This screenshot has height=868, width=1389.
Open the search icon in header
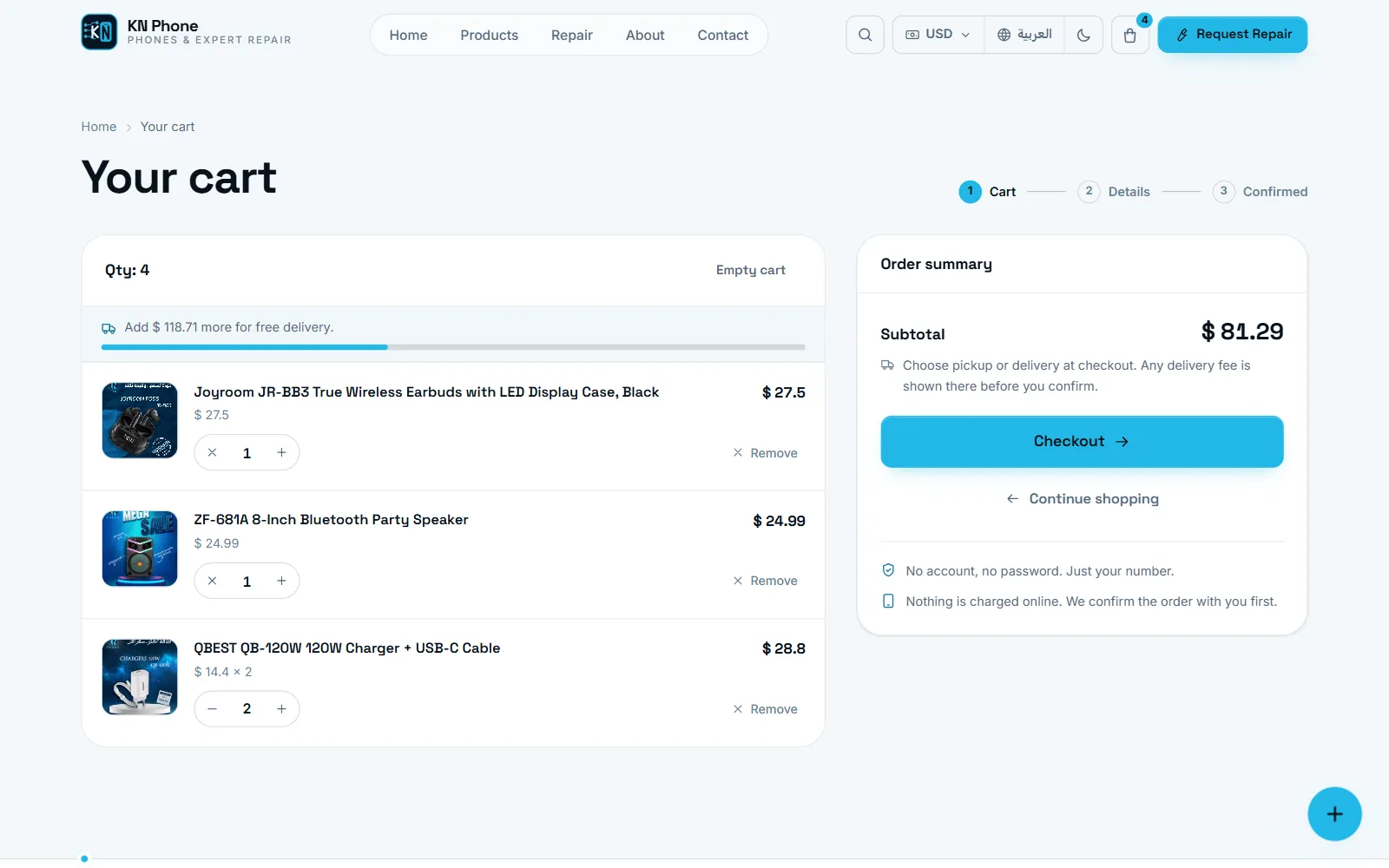point(865,35)
